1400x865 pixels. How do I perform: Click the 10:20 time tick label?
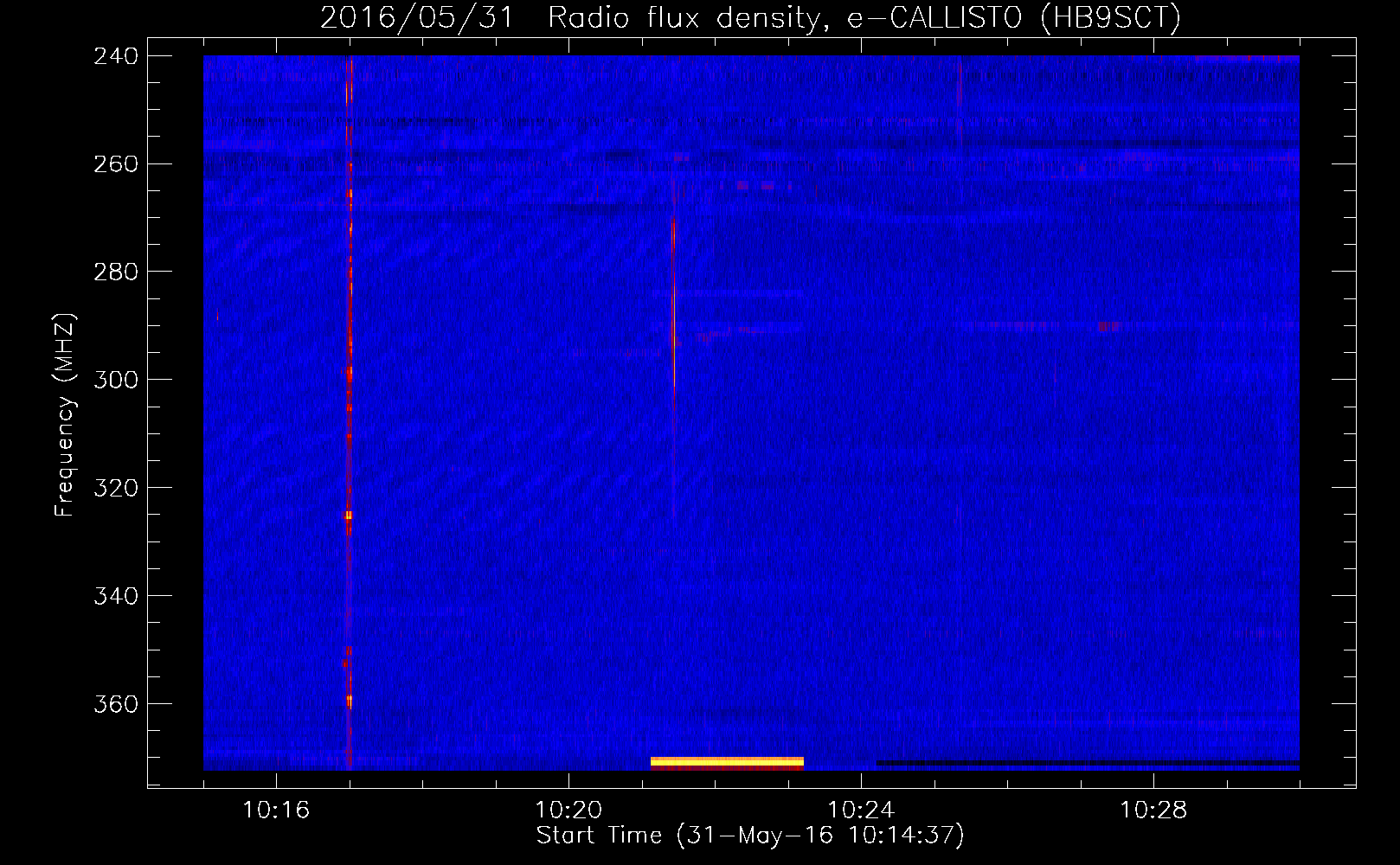(568, 810)
